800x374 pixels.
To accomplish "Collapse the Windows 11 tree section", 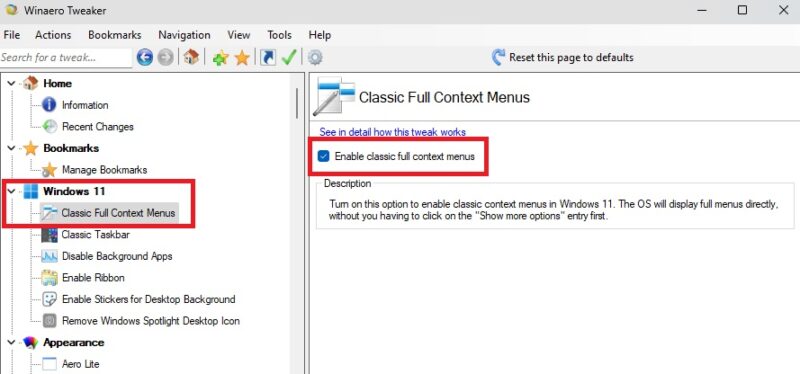I will click(x=11, y=191).
